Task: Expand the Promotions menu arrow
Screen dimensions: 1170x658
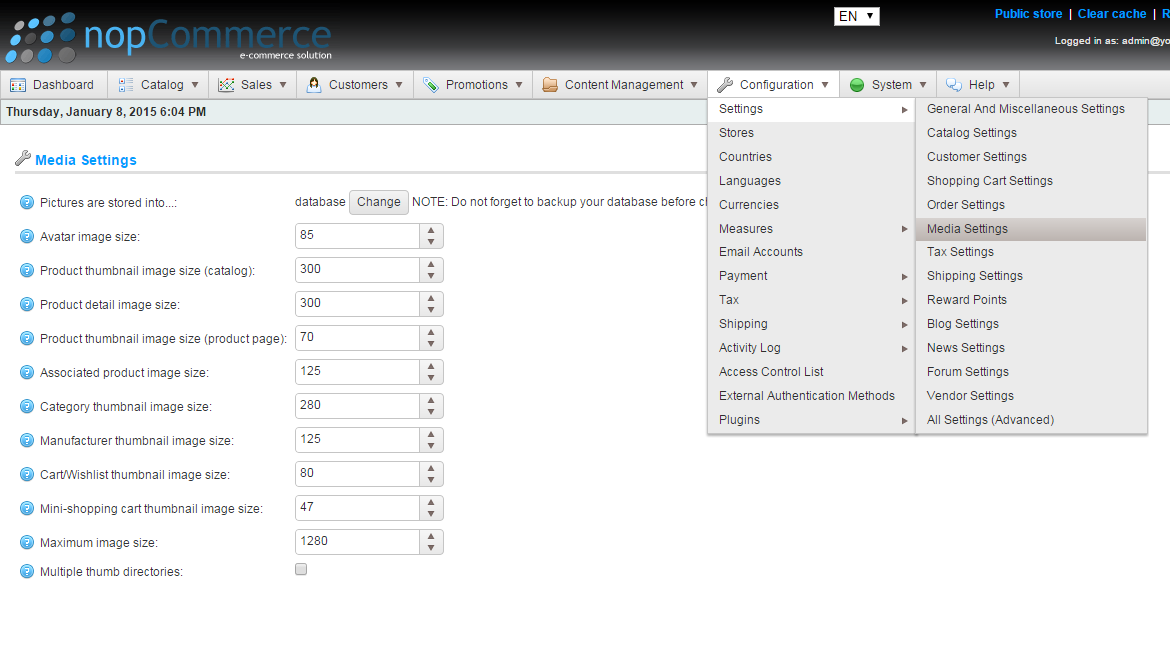Action: (519, 85)
